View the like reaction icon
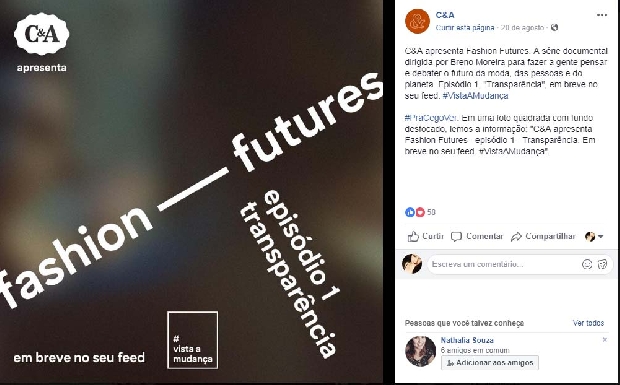This screenshot has width=620, height=385. [410, 212]
